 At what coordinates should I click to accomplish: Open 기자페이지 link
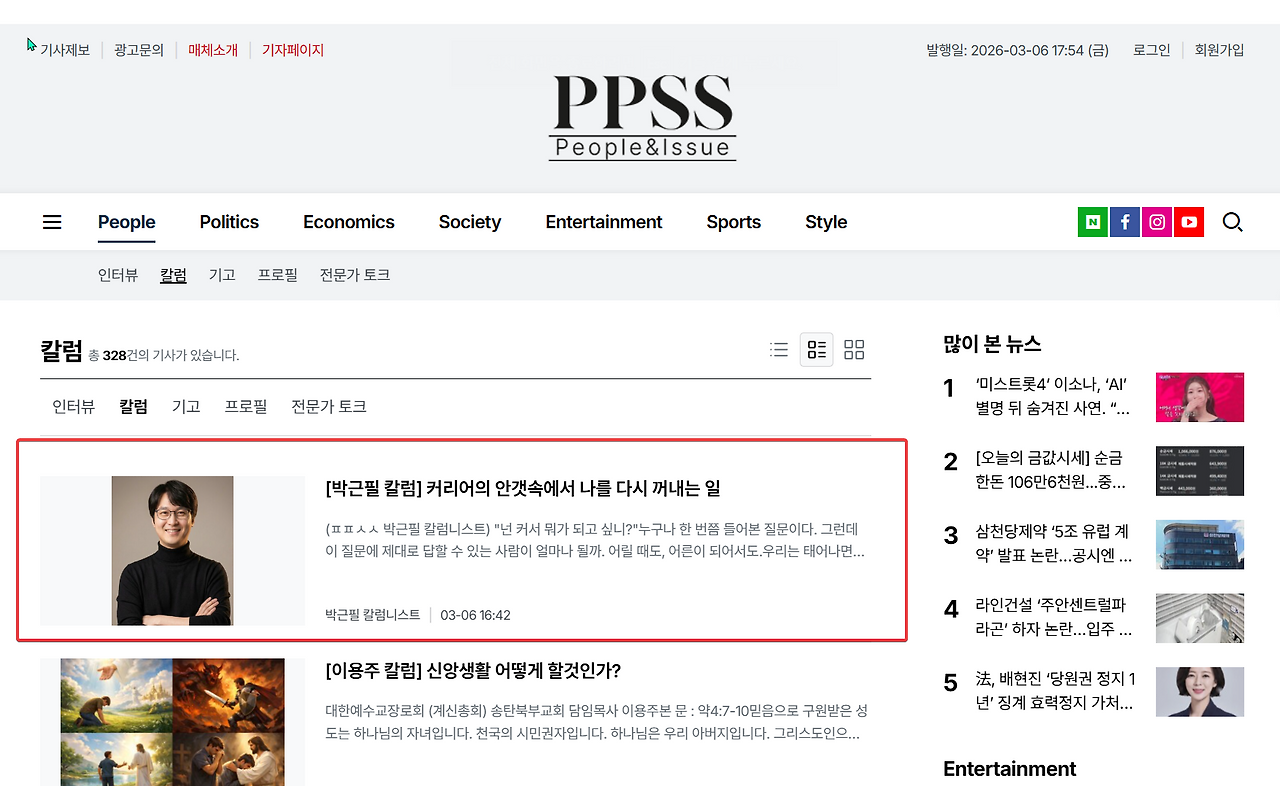pyautogui.click(x=293, y=50)
